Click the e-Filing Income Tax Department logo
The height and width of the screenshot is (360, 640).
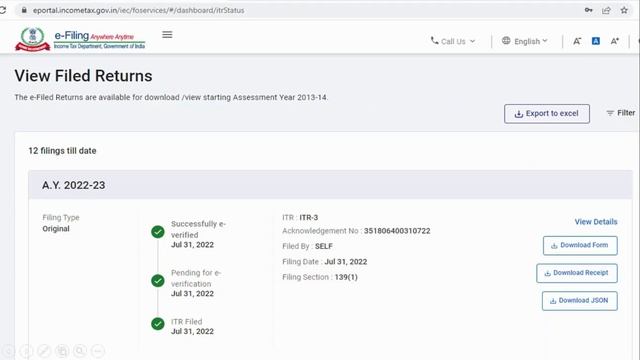point(80,39)
